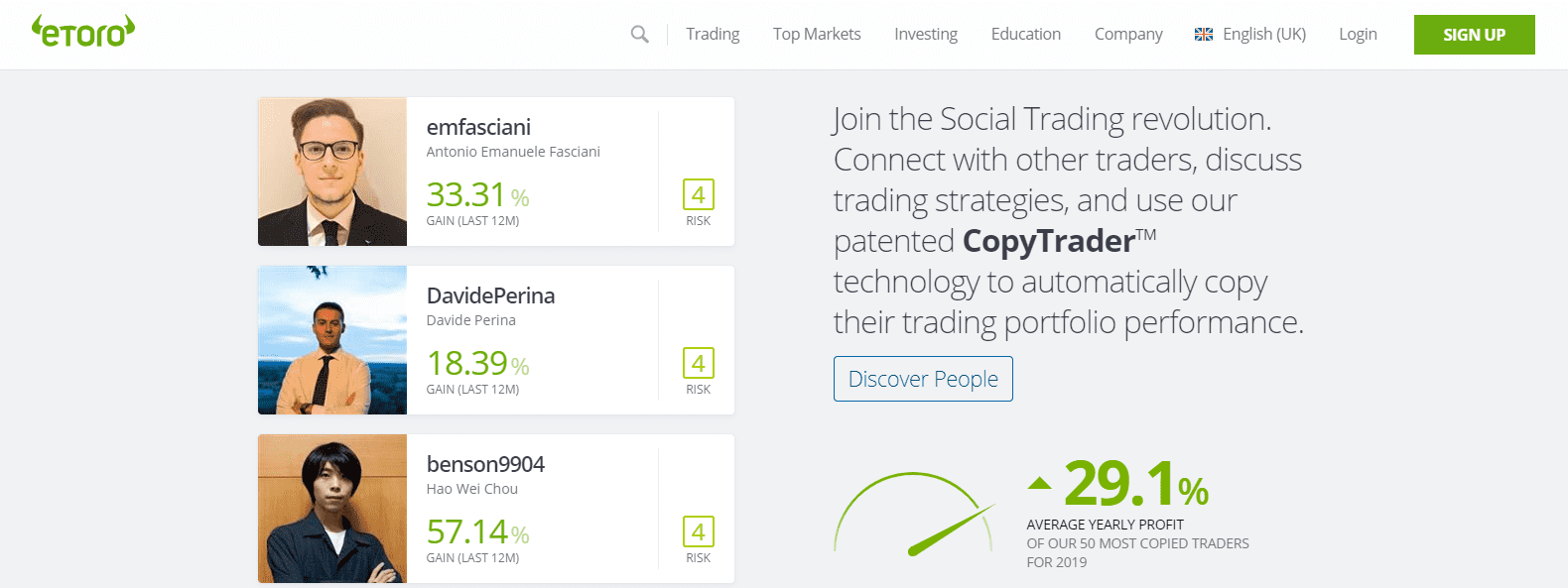The width and height of the screenshot is (1568, 588).
Task: Open the search magnifier icon
Action: click(x=640, y=35)
